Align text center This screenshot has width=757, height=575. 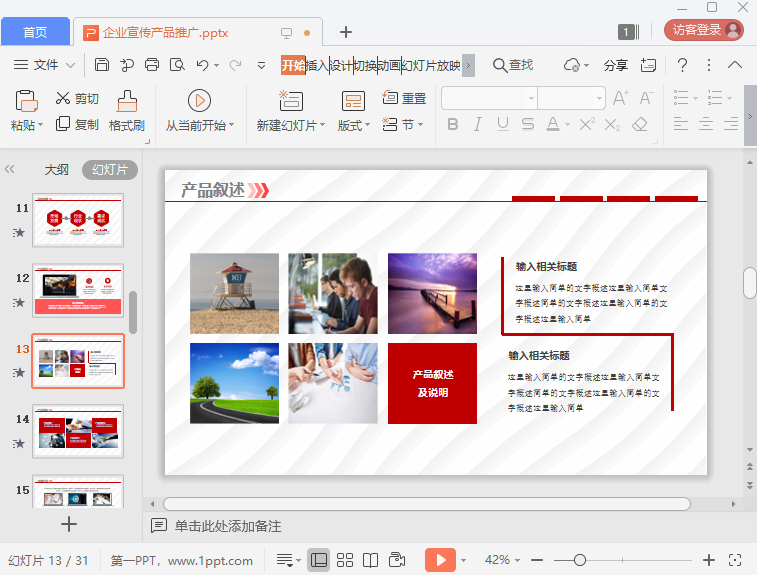click(706, 124)
